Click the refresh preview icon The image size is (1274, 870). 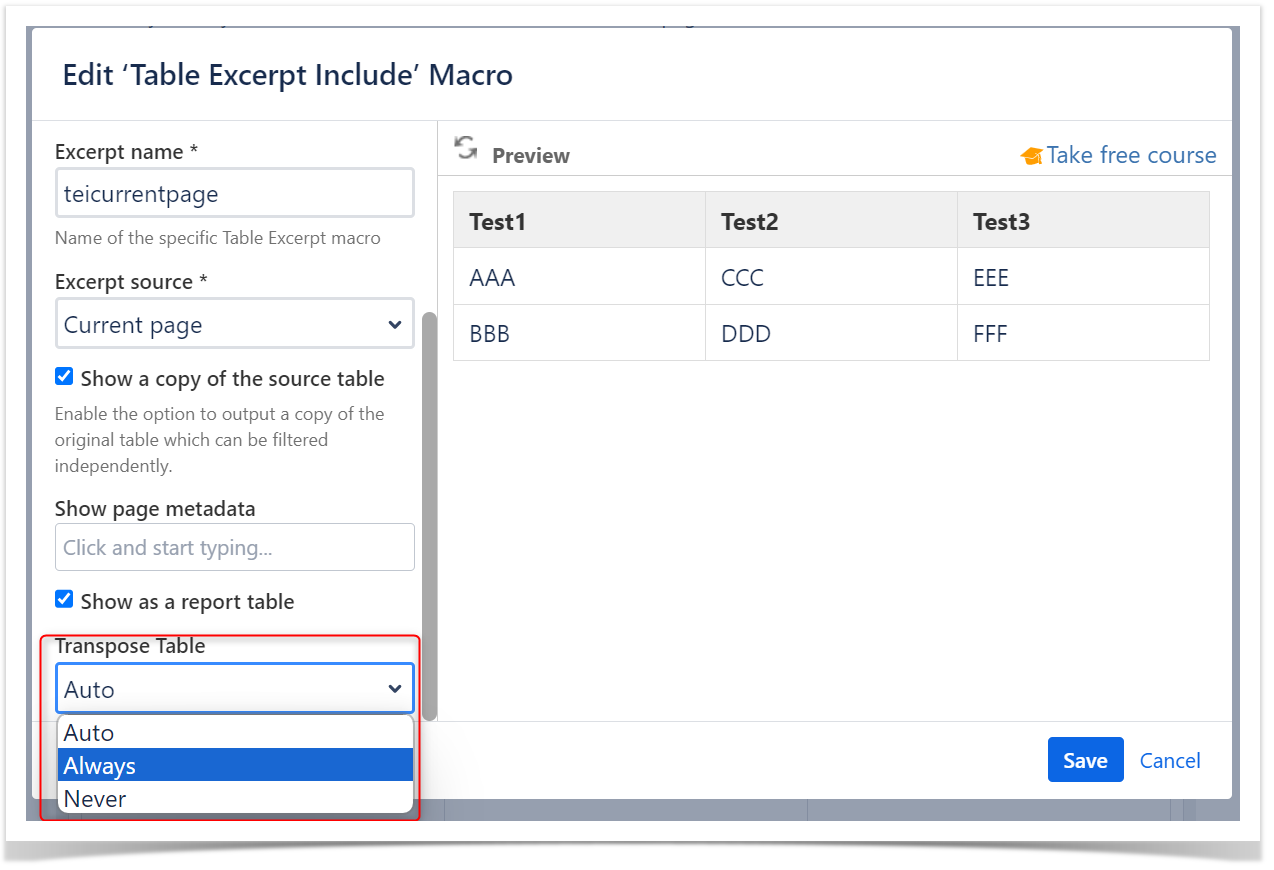point(466,148)
